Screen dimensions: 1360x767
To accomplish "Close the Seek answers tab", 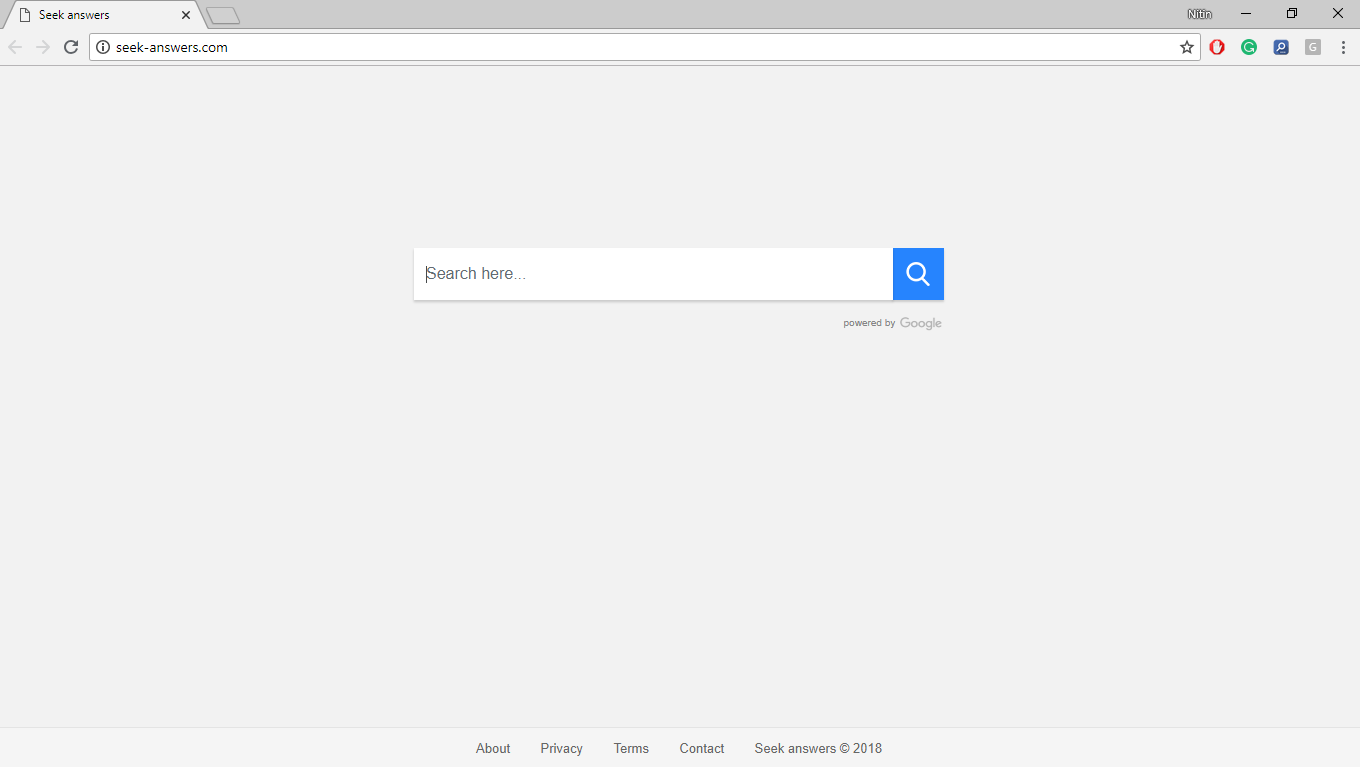I will 186,15.
